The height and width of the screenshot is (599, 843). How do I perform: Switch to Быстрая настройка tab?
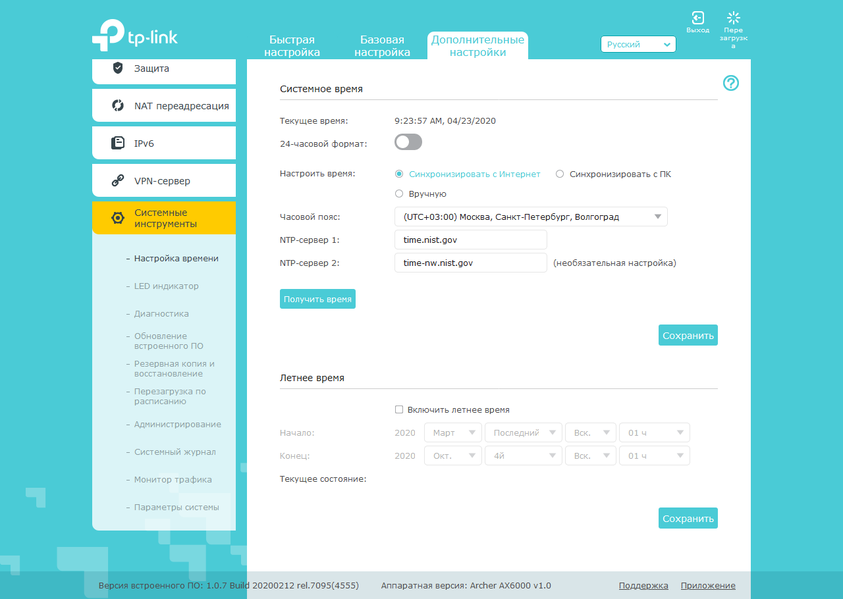292,46
